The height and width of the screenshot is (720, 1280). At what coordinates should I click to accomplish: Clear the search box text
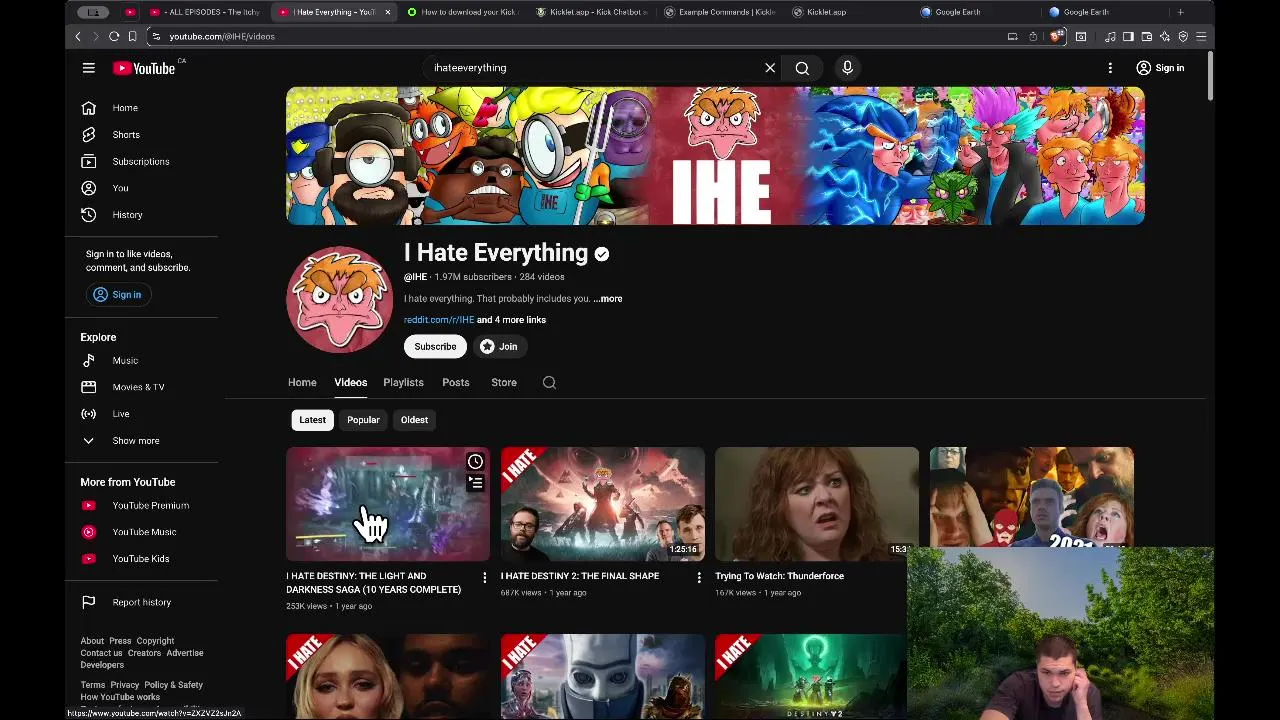coord(770,68)
